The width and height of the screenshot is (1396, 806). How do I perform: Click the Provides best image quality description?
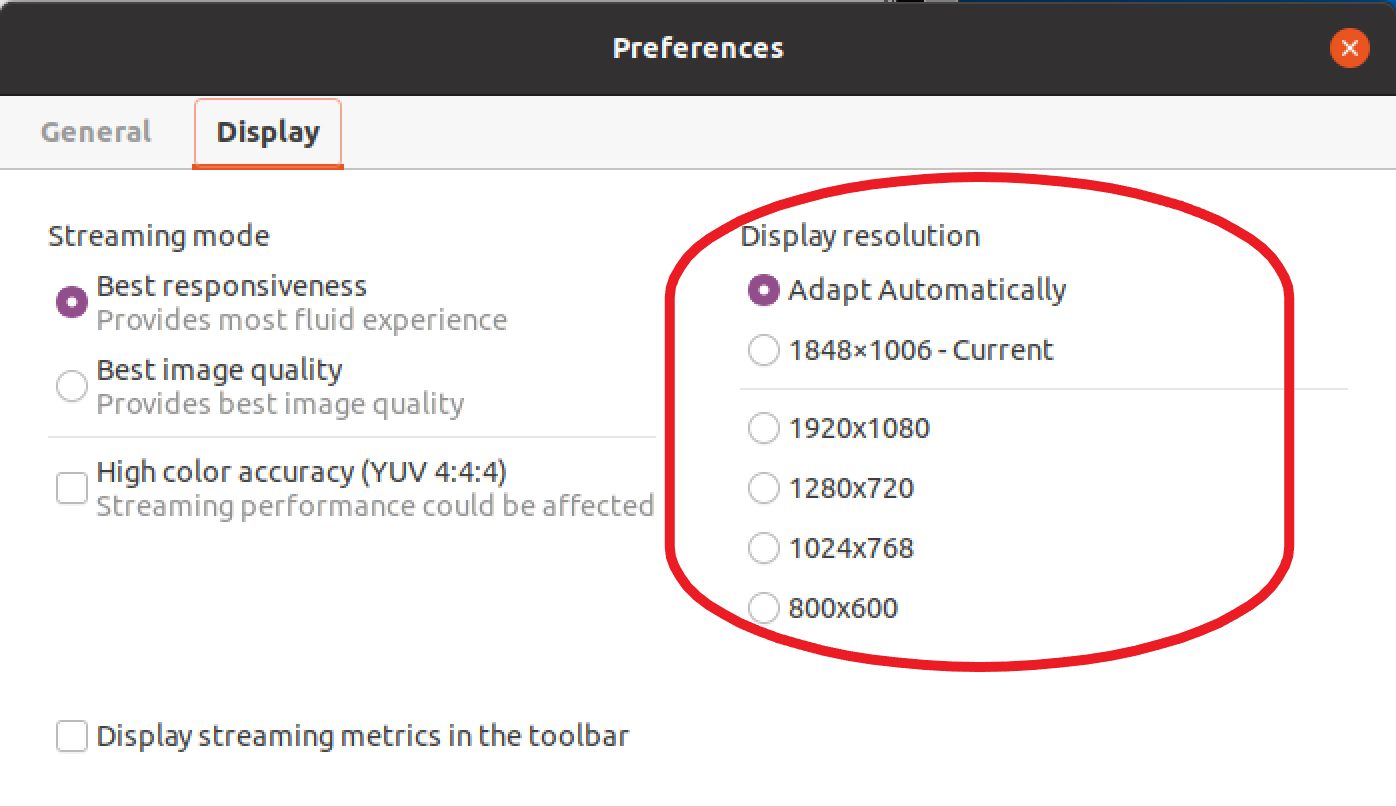(280, 404)
